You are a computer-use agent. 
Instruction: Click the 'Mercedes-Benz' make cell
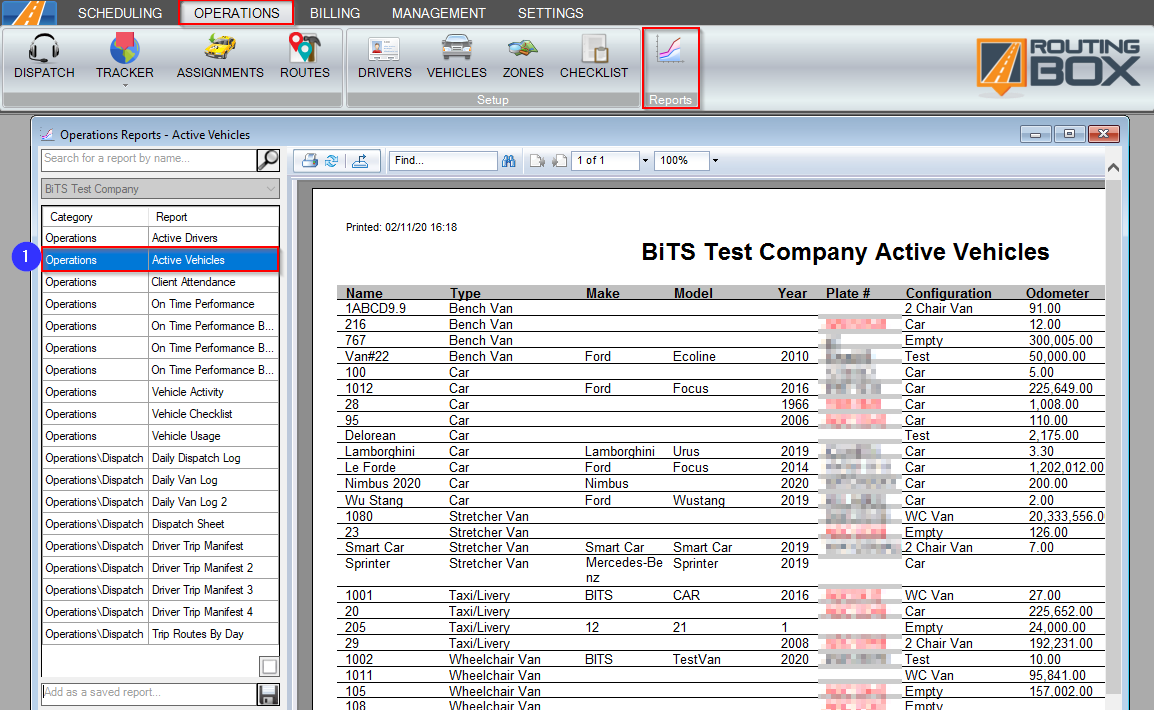[x=624, y=570]
